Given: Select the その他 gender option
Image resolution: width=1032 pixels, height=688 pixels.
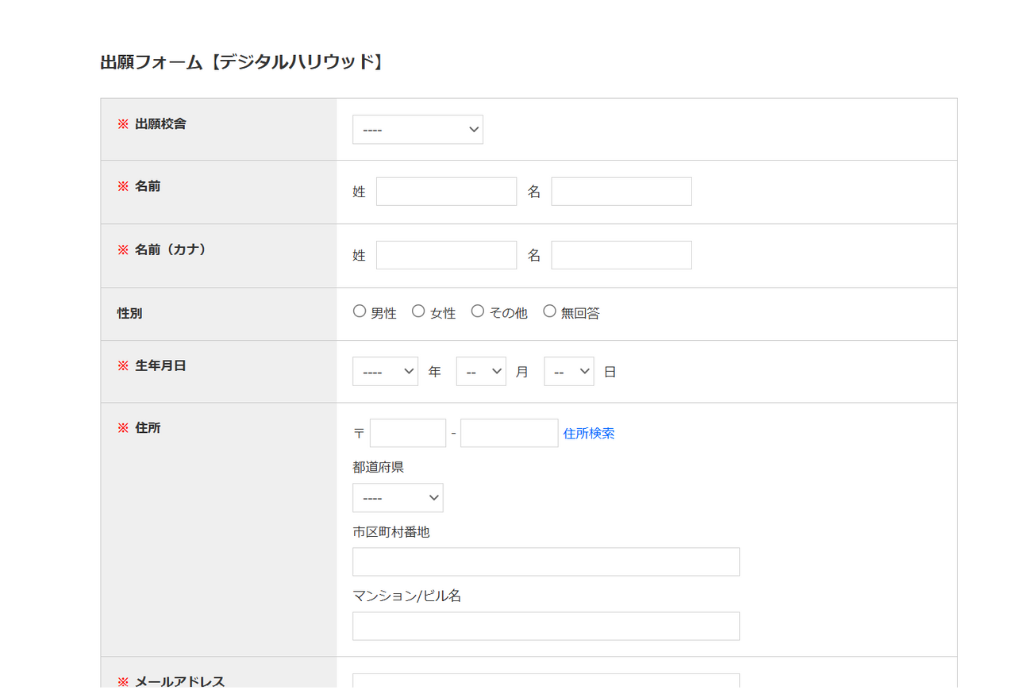Looking at the screenshot, I should click(x=477, y=310).
